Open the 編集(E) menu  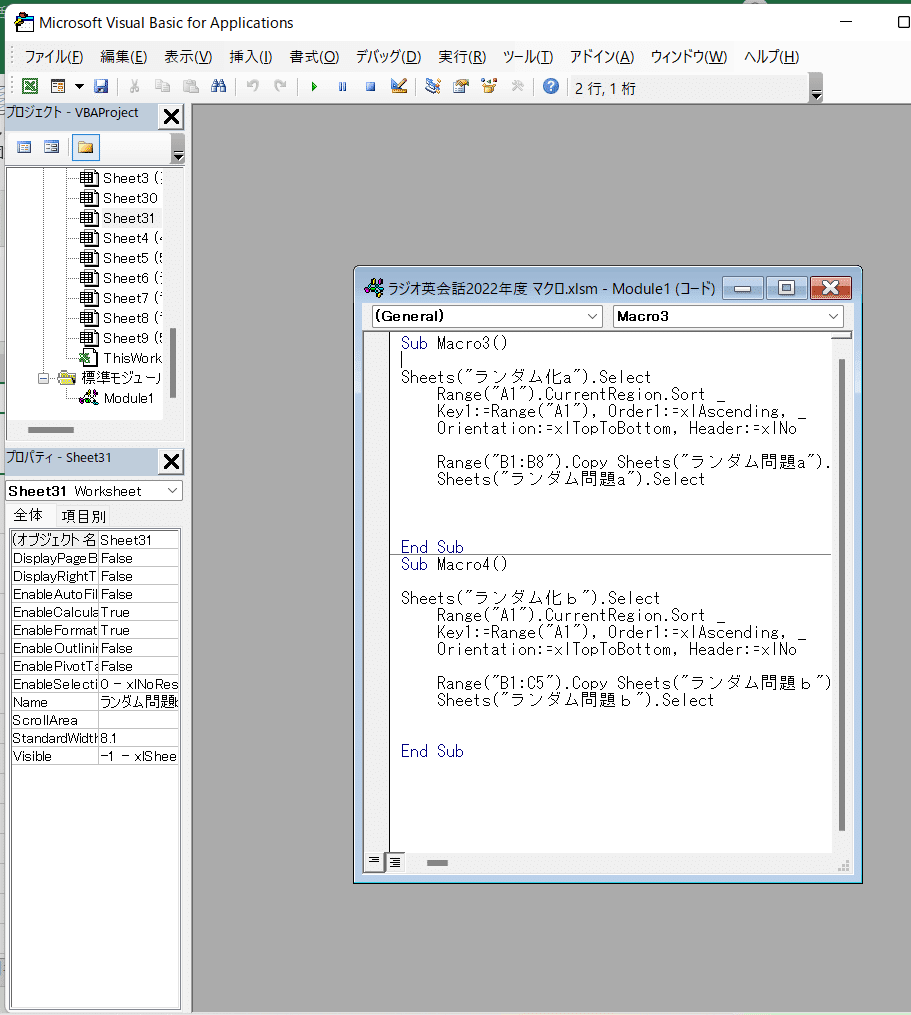[124, 57]
